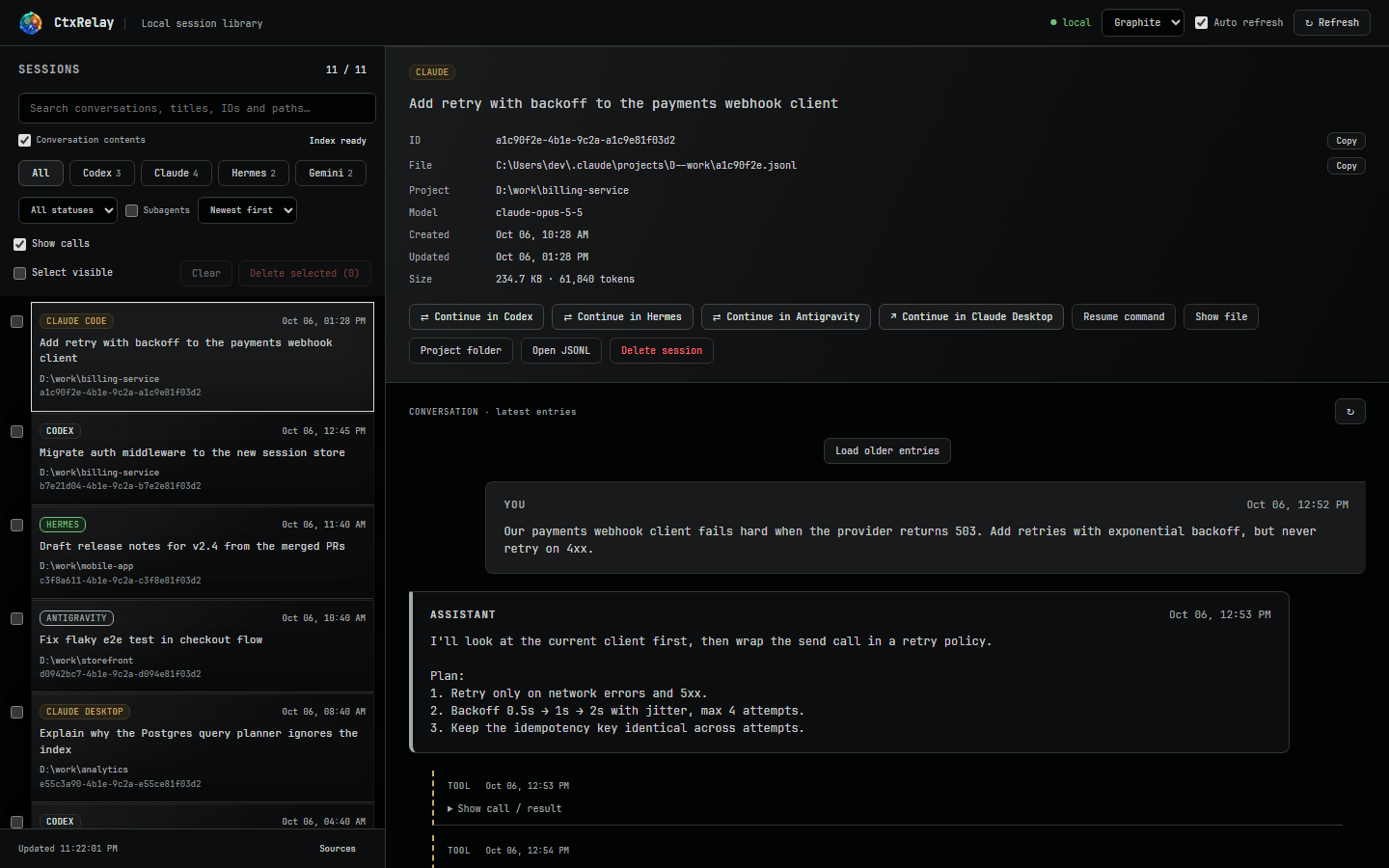Toggle the Conversation contents checkbox
1389x868 pixels.
pos(25,140)
